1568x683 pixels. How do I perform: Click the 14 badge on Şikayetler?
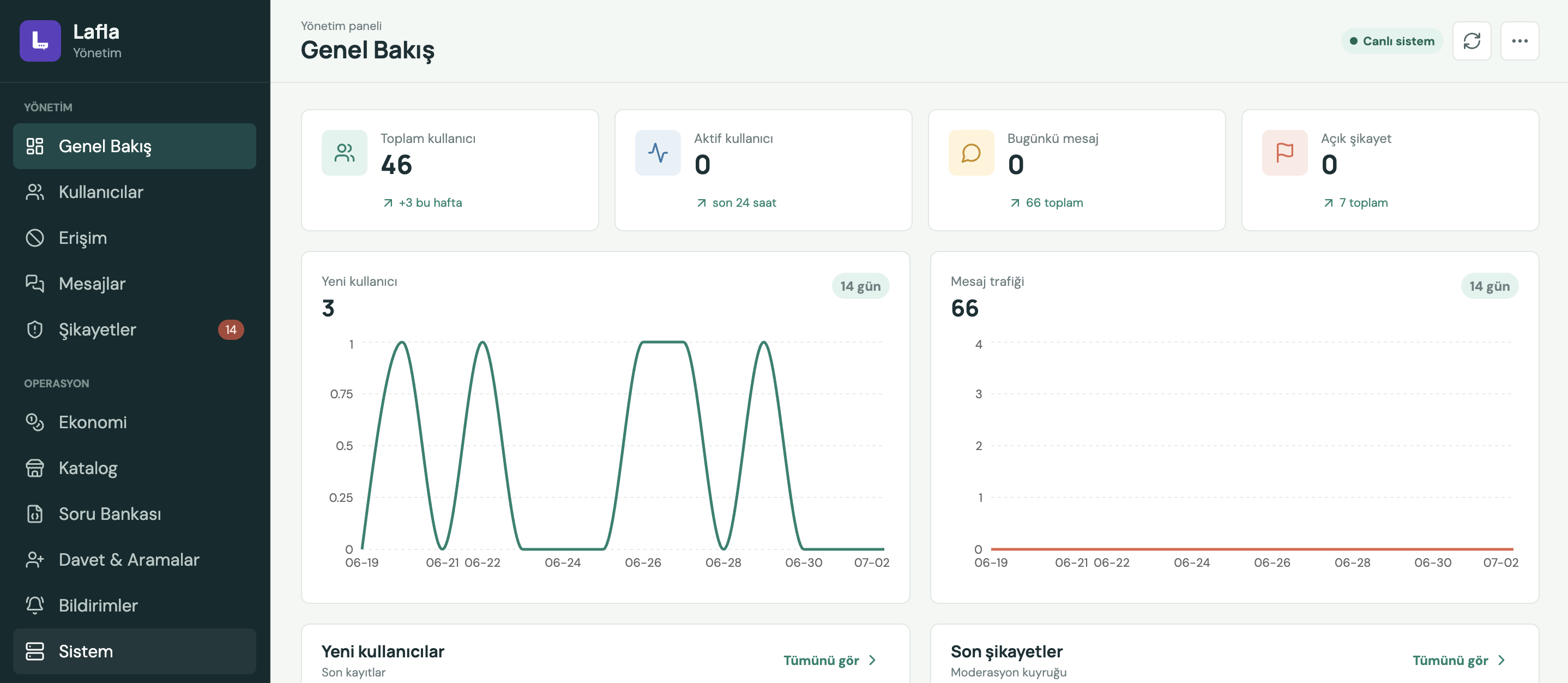coord(231,329)
